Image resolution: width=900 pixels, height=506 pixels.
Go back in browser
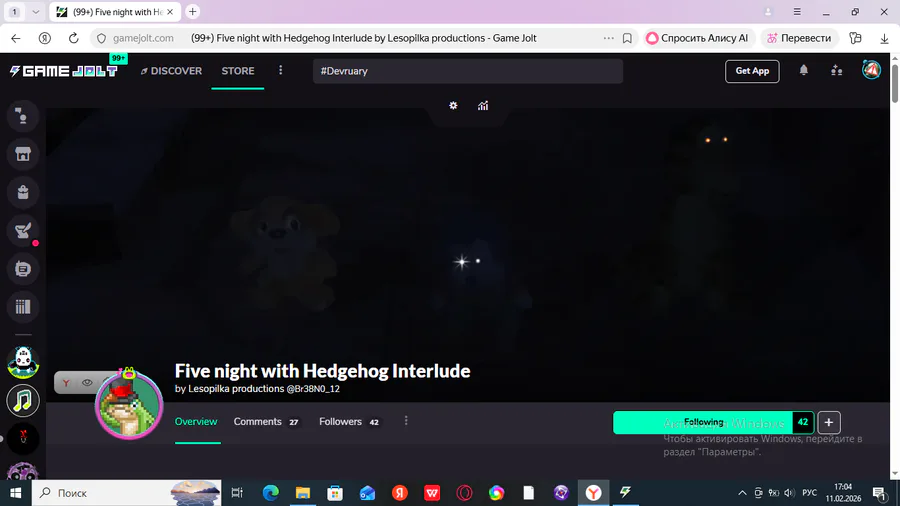15,38
